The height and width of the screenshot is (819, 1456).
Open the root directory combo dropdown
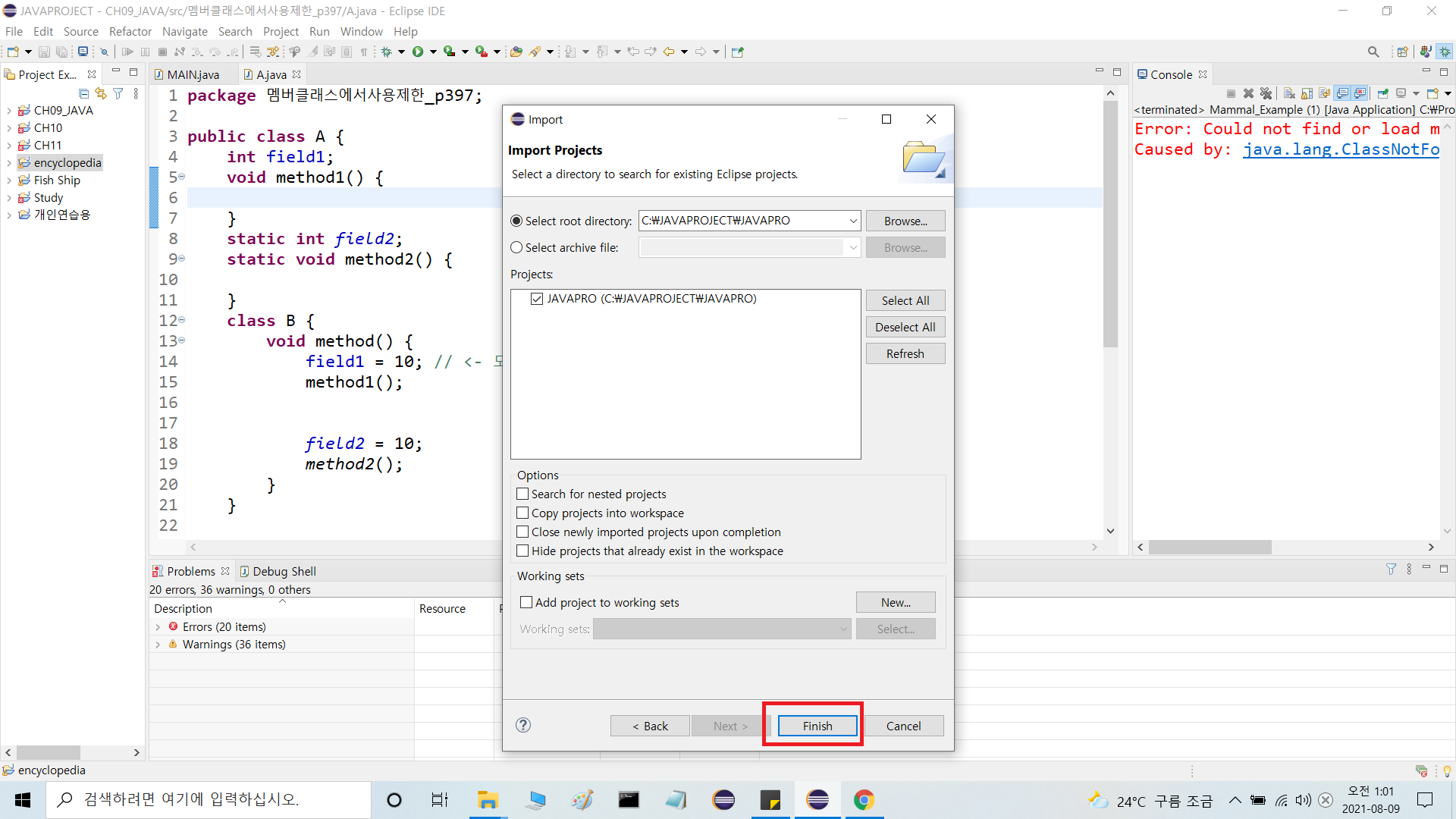(853, 221)
